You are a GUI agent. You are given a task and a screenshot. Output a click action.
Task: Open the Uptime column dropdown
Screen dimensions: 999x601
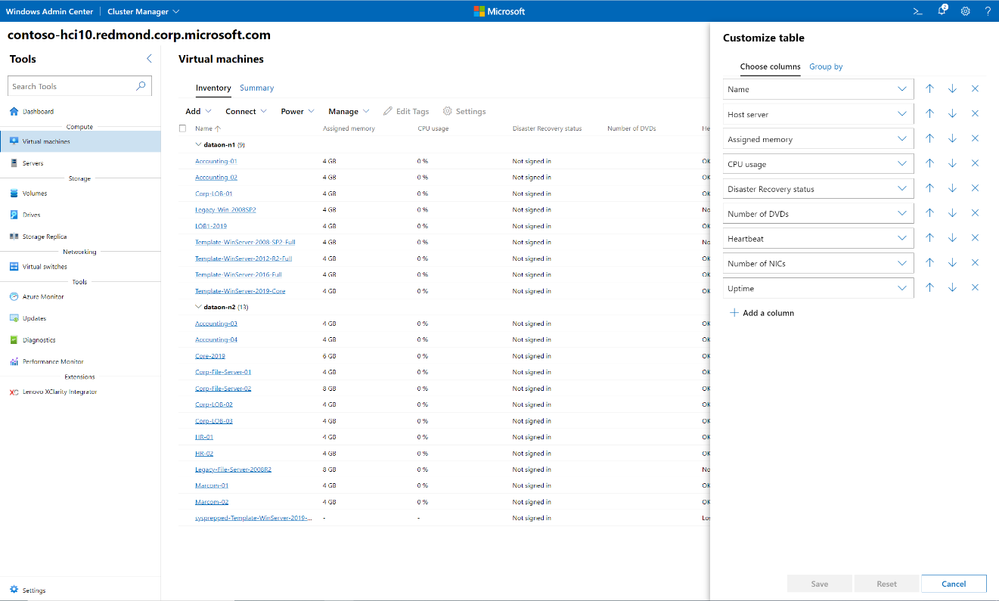point(818,288)
